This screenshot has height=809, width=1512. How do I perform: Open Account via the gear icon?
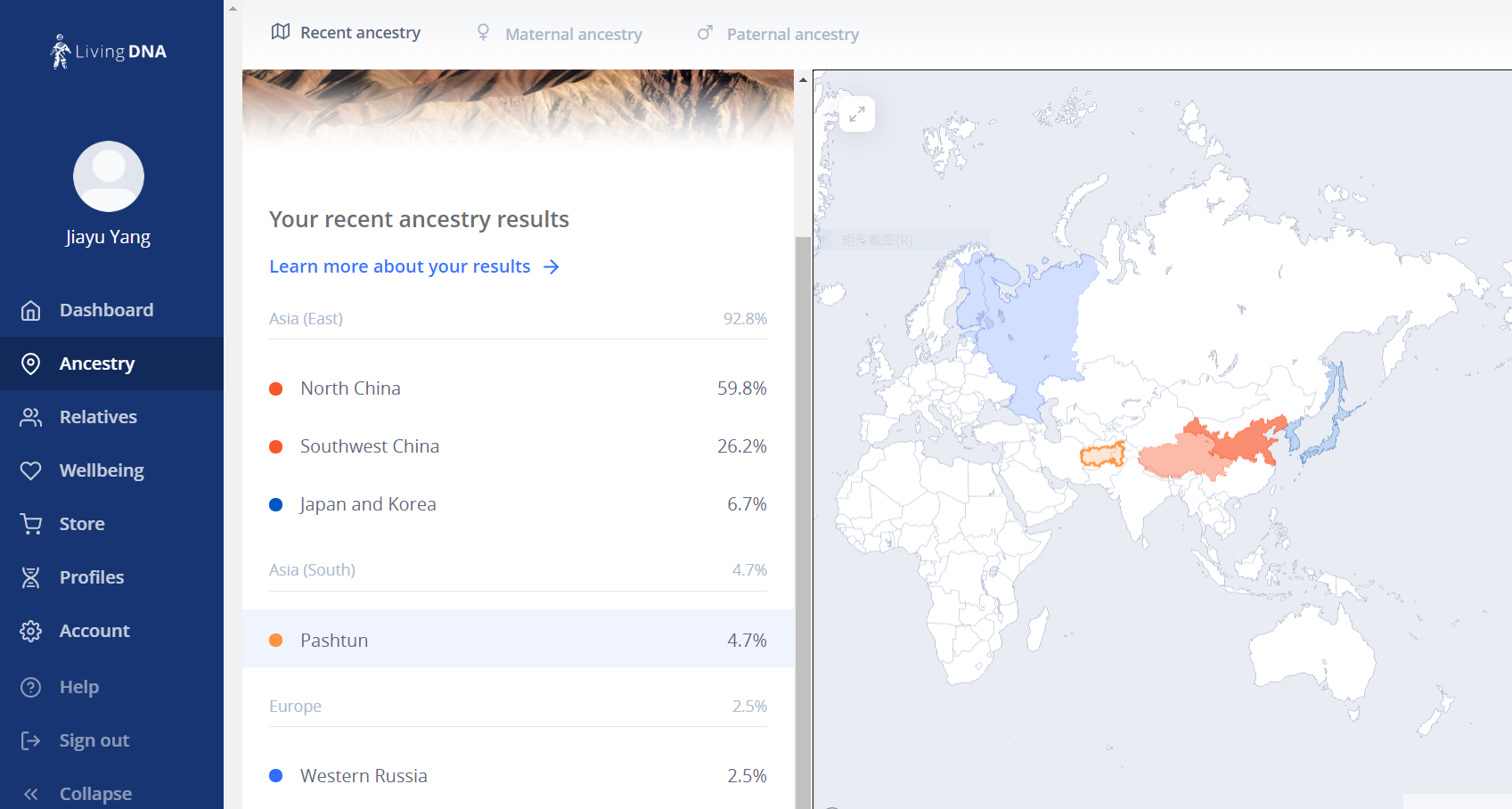click(31, 631)
